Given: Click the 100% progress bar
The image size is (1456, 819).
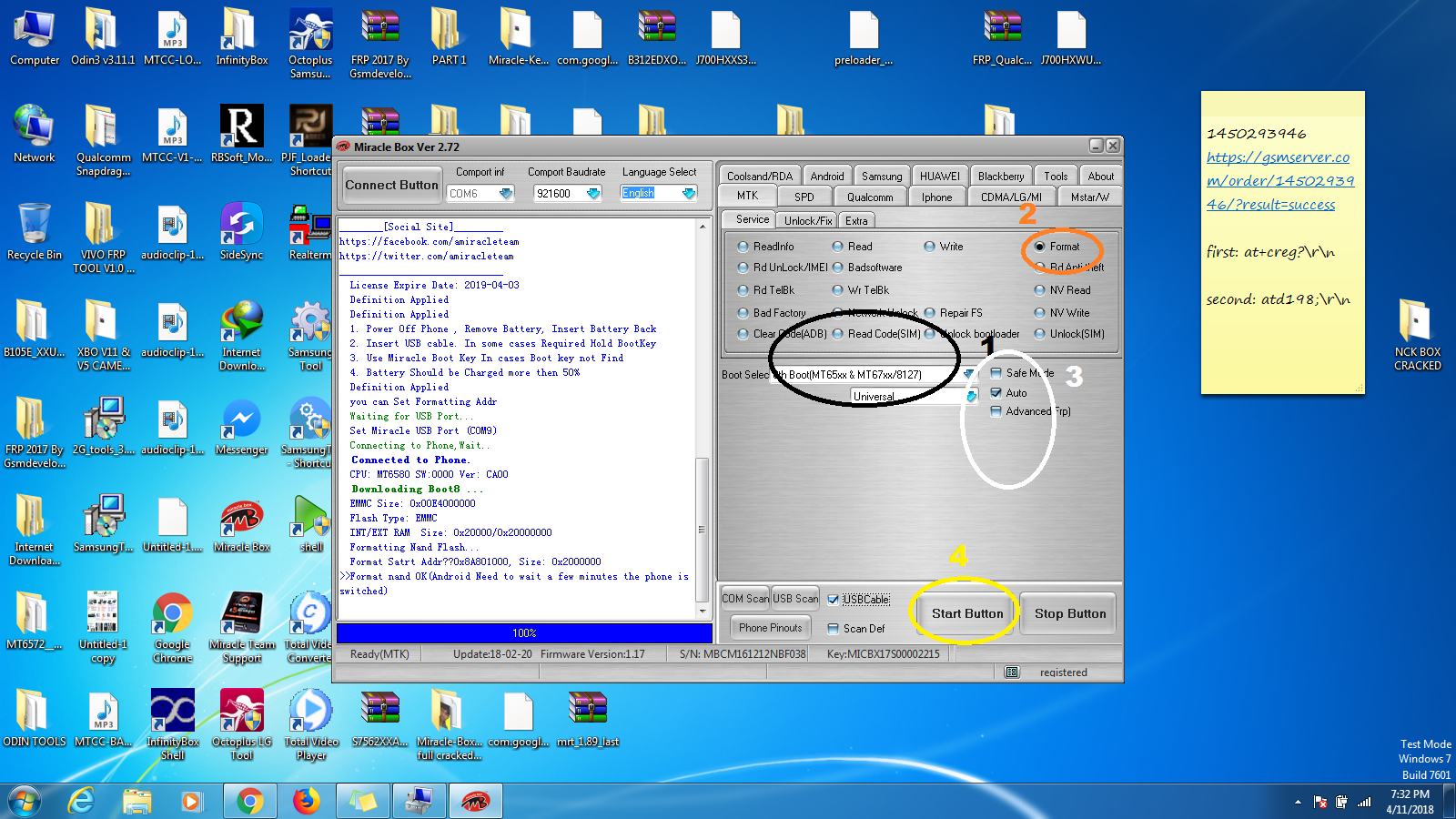Looking at the screenshot, I should click(x=524, y=632).
